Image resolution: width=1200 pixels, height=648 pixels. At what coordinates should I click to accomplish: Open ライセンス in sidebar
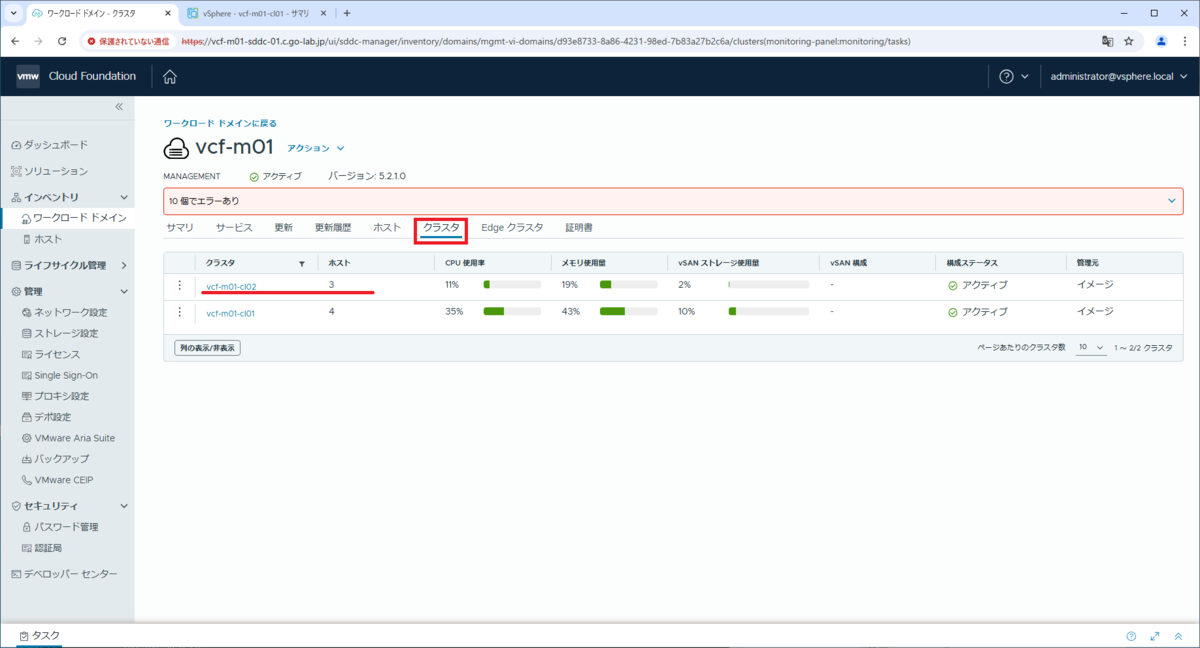pos(50,354)
